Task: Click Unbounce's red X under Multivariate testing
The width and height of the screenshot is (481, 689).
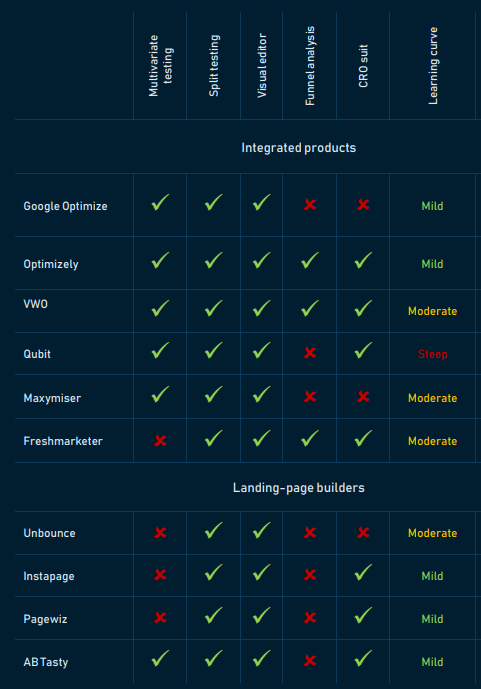Action: tap(160, 533)
